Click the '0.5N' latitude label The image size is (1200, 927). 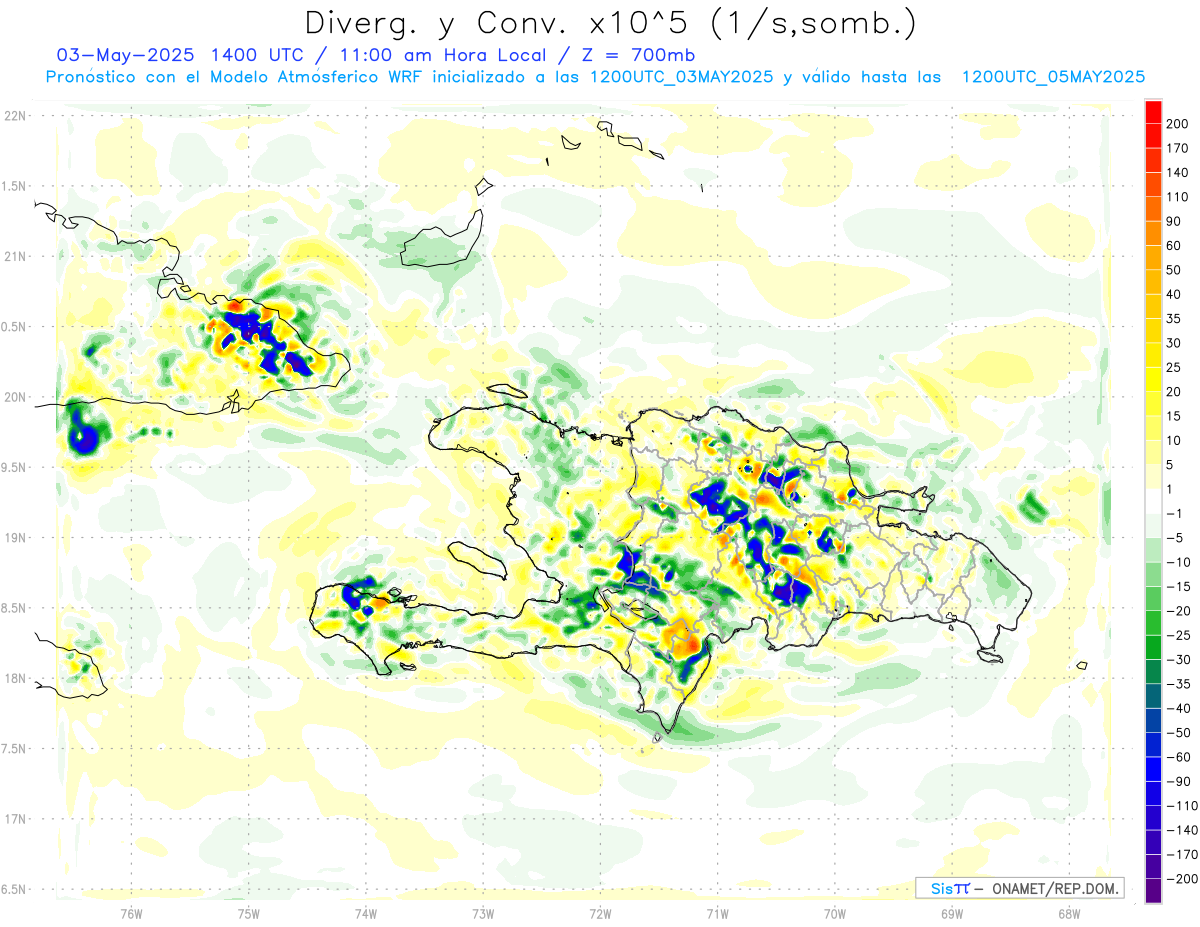15,327
